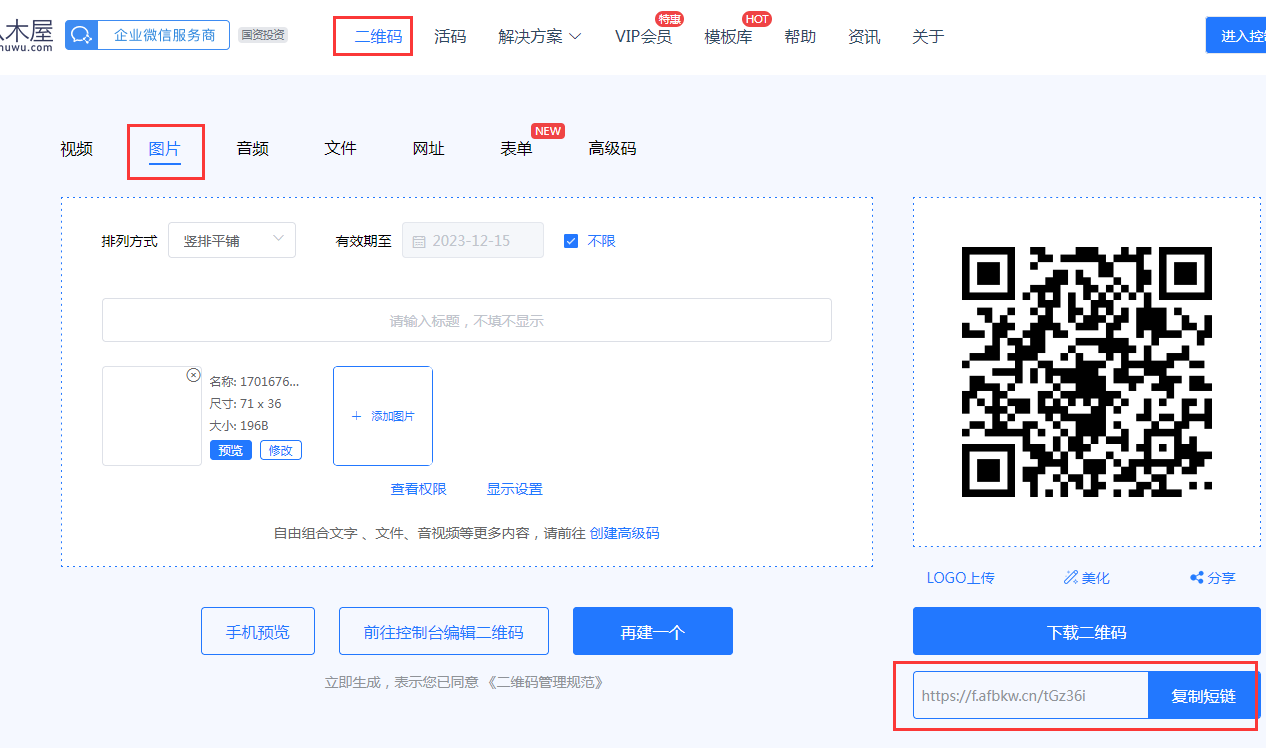This screenshot has width=1266, height=748.
Task: Switch to the 网址 tab
Action: pos(428,149)
